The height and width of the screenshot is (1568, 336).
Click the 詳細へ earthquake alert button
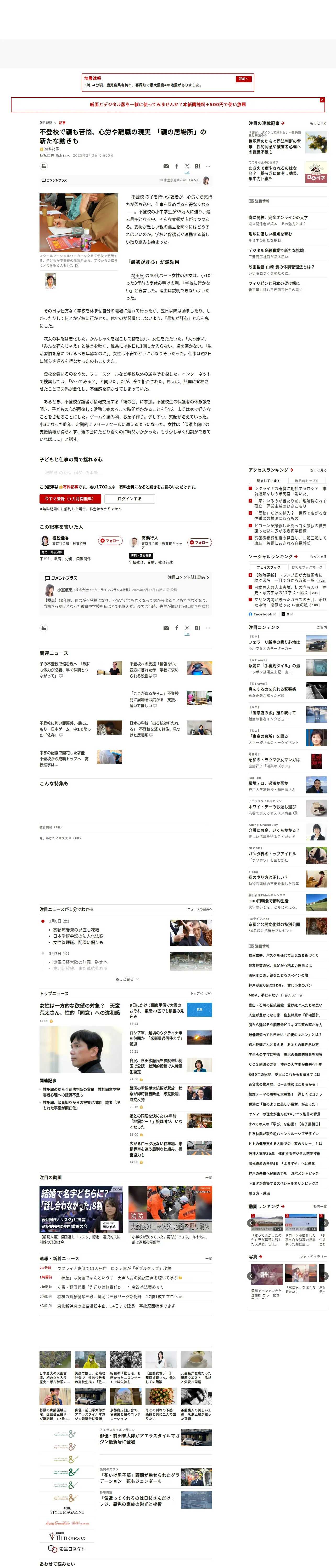[243, 79]
